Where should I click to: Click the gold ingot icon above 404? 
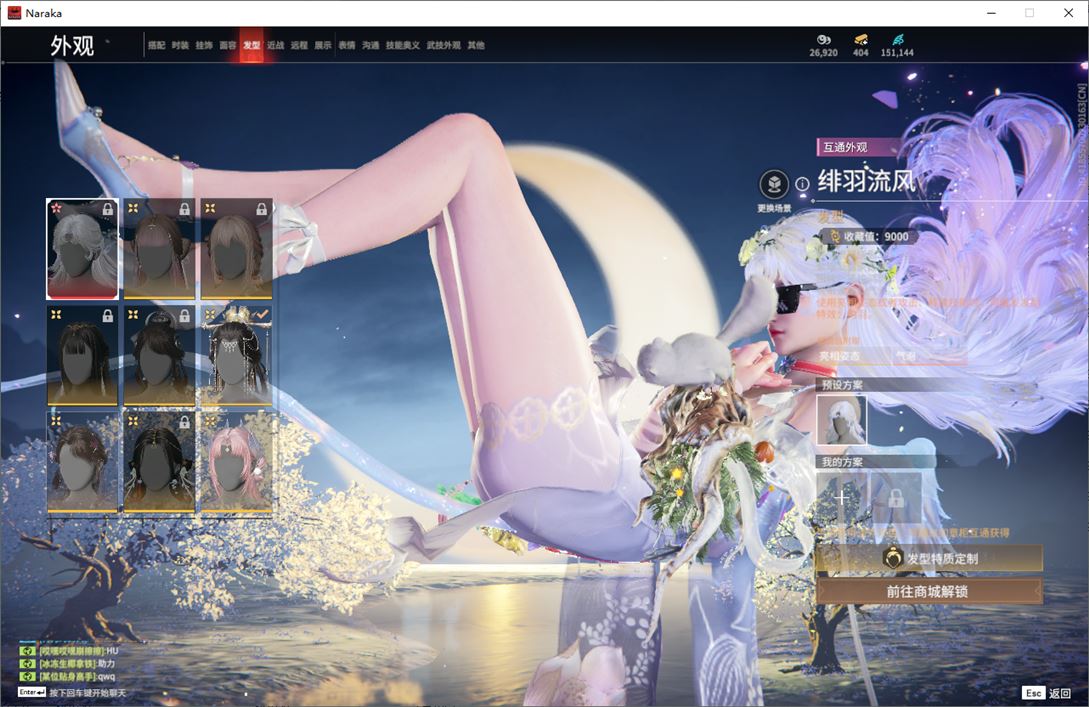(861, 40)
